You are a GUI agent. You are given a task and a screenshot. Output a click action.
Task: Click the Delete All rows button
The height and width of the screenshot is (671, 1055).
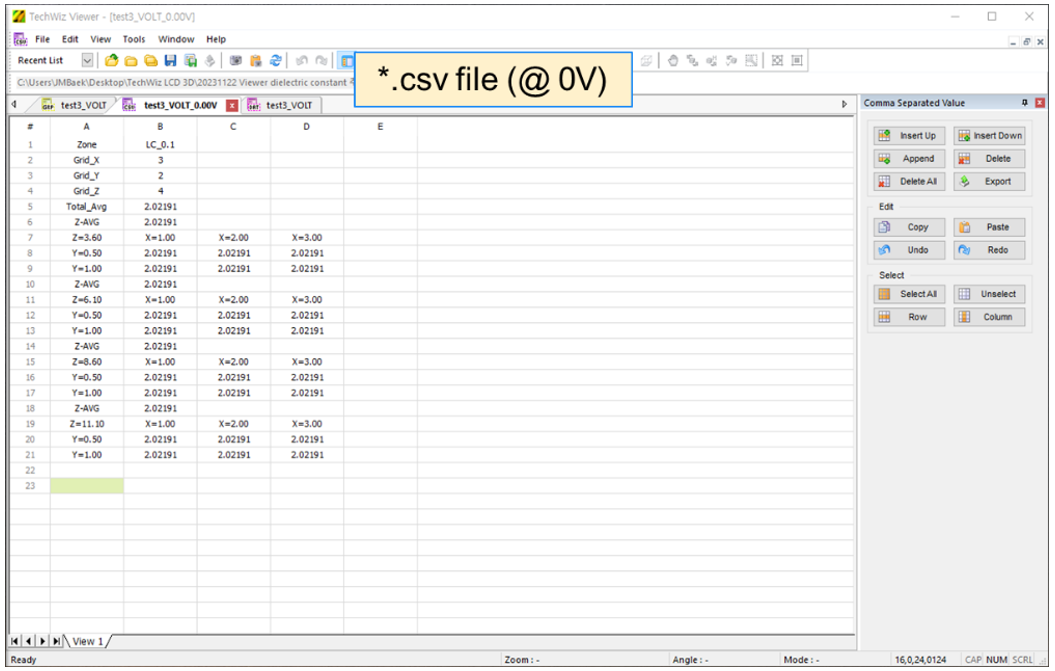point(907,182)
